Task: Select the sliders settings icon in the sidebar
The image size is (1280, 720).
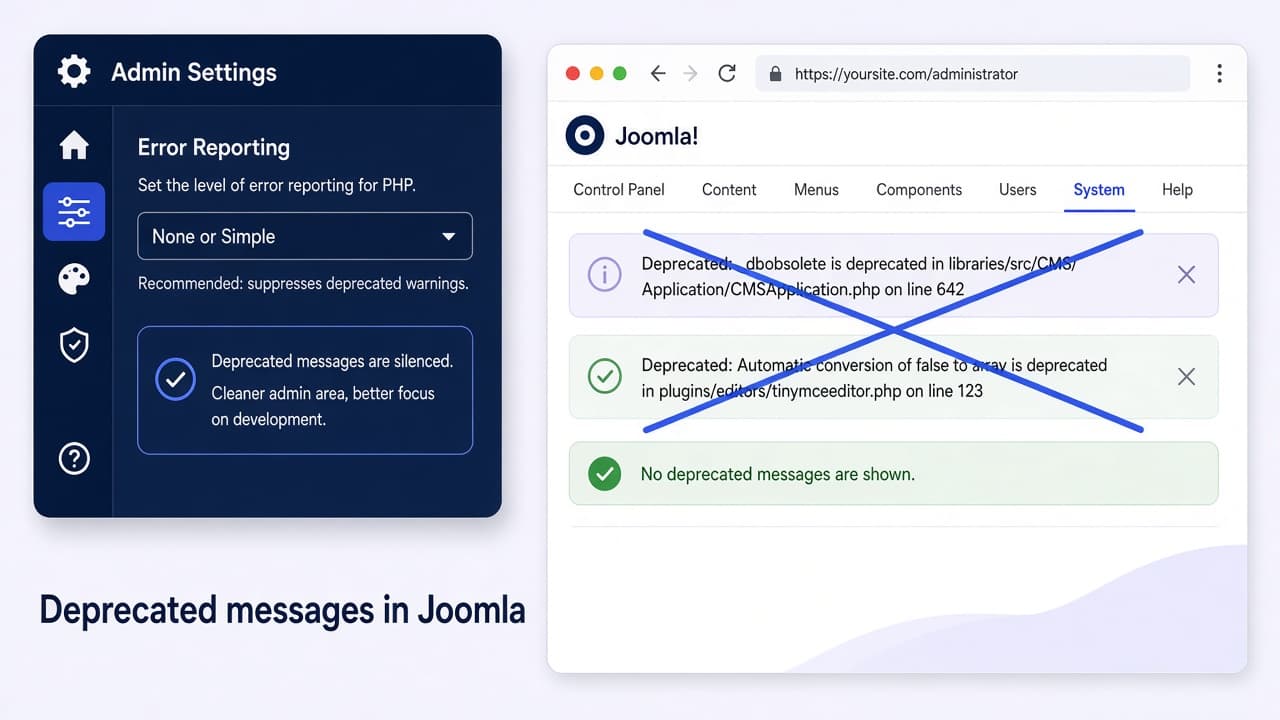Action: tap(74, 211)
